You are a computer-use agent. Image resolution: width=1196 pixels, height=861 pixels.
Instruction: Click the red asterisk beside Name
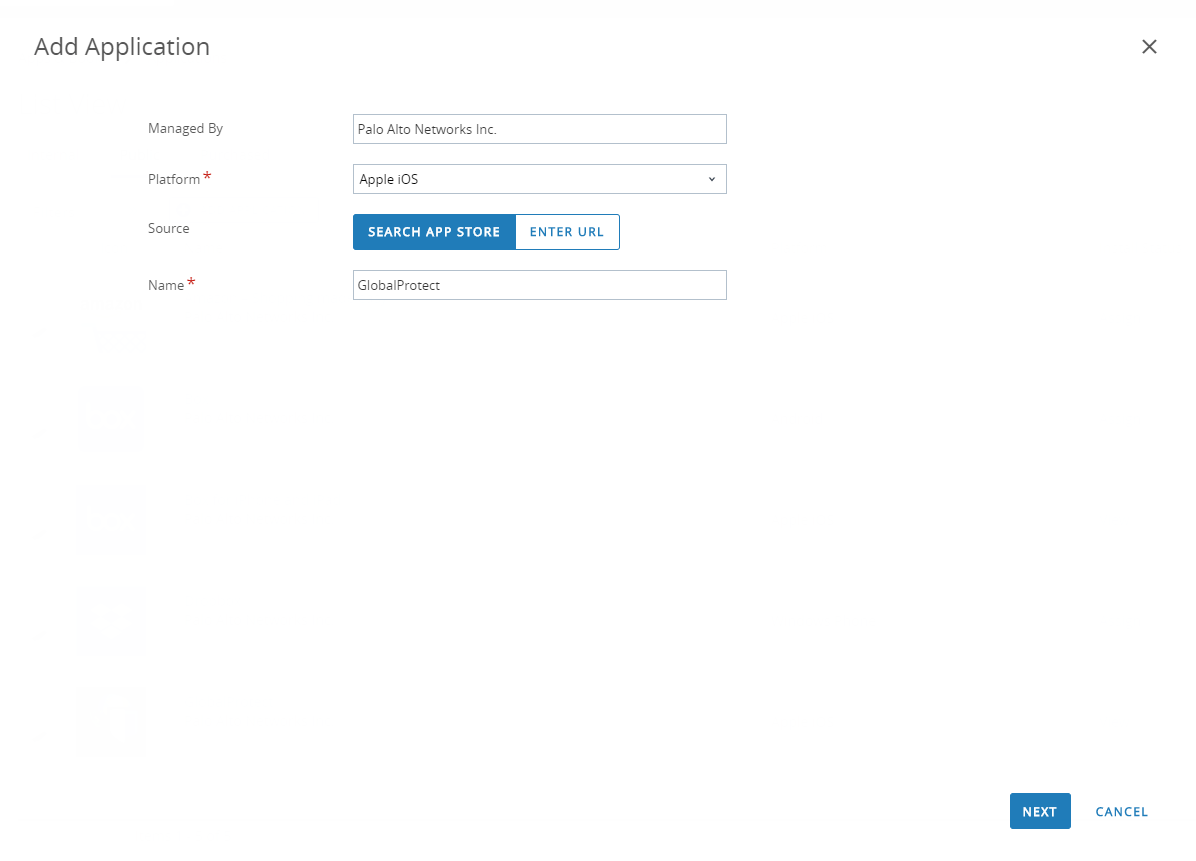pyautogui.click(x=191, y=283)
